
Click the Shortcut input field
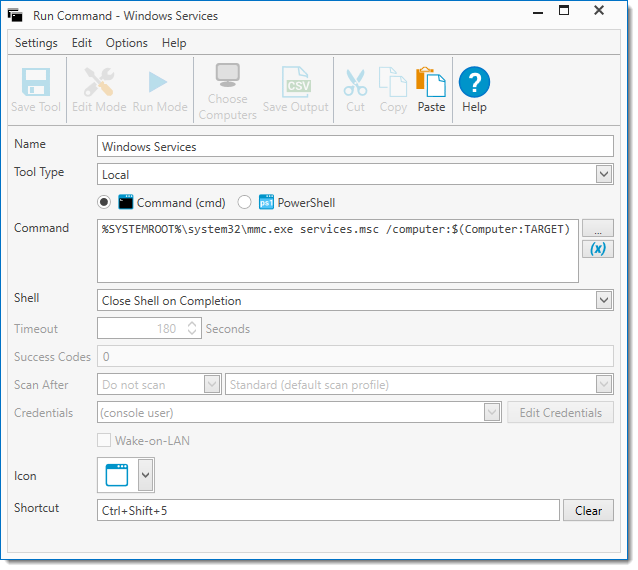(328, 510)
